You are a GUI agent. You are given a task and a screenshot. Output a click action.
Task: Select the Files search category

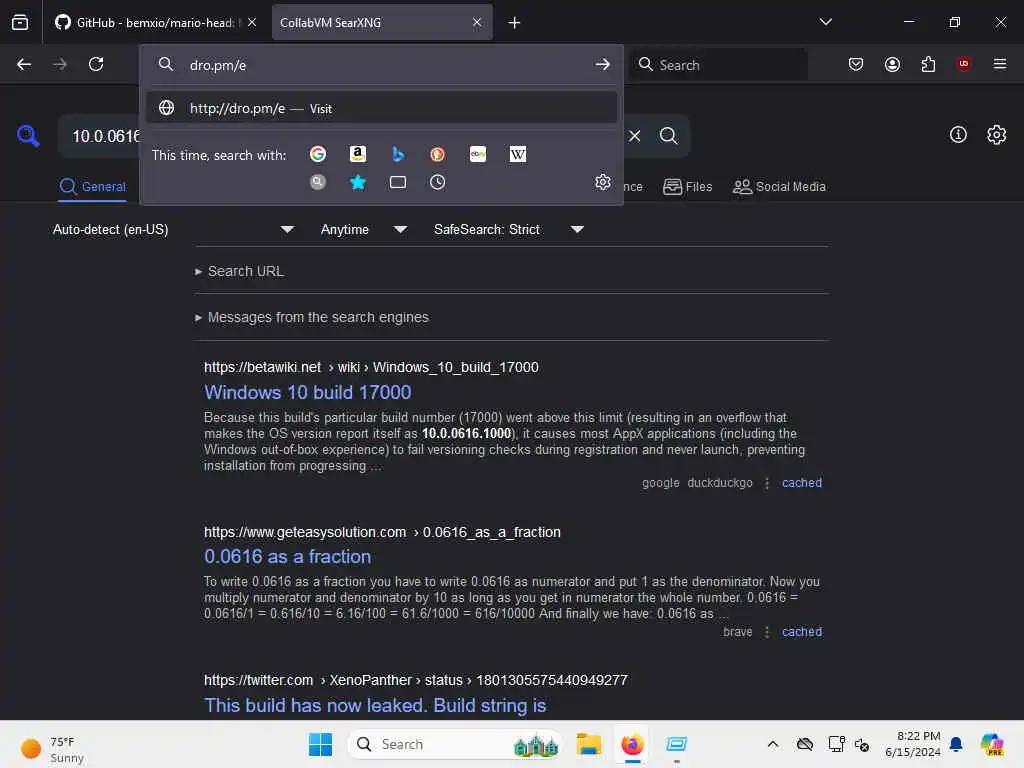click(687, 187)
